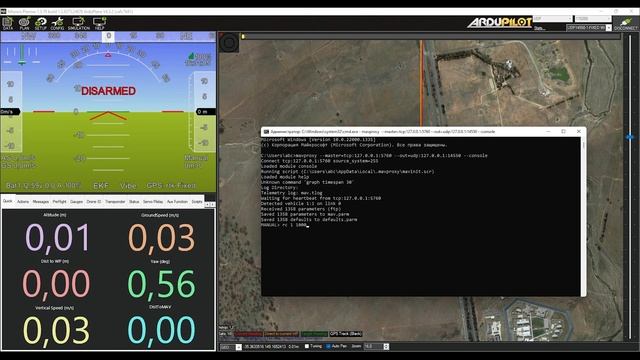
Task: Open the HELP screen
Action: point(100,23)
